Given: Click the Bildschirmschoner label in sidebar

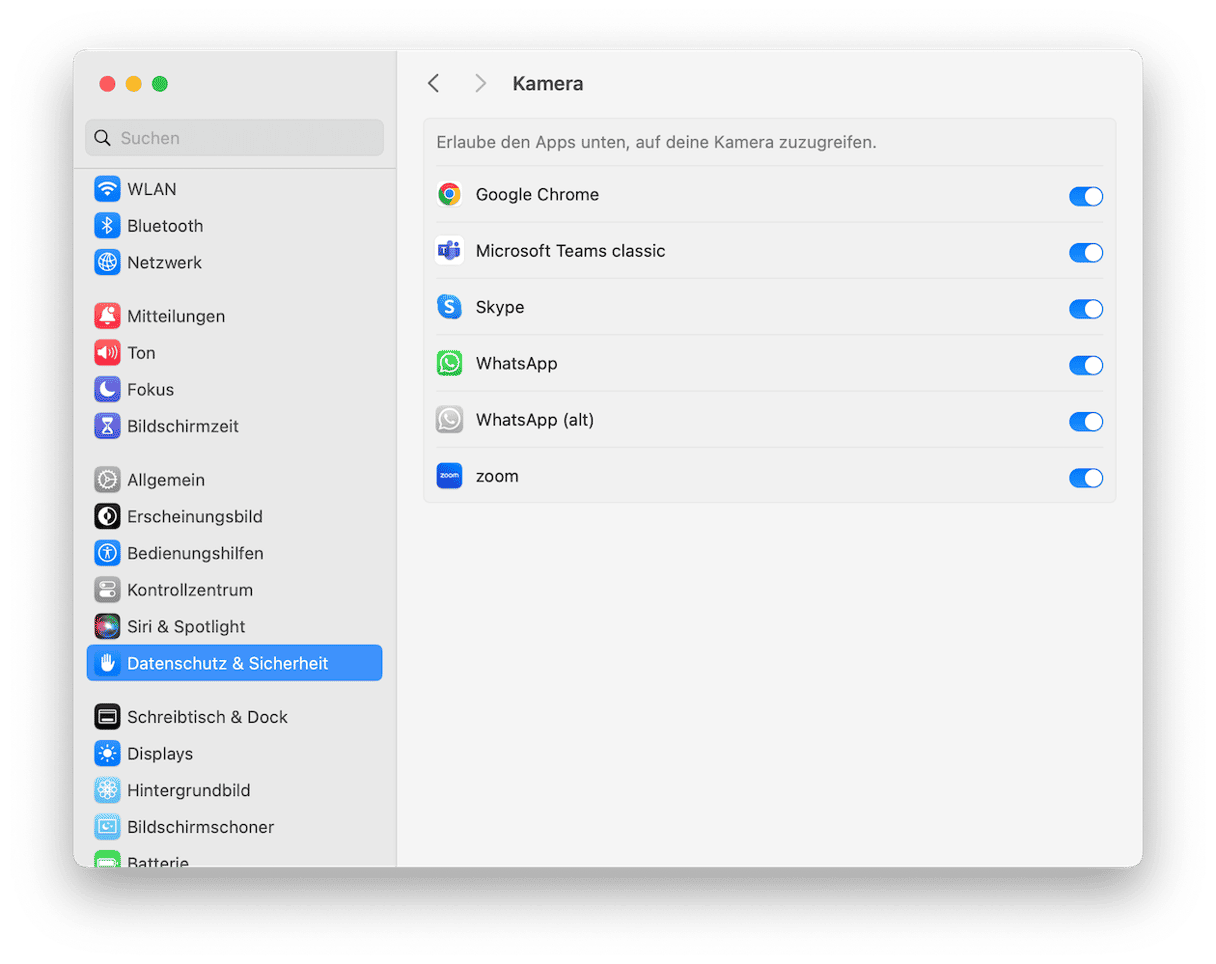Looking at the screenshot, I should pos(200,827).
